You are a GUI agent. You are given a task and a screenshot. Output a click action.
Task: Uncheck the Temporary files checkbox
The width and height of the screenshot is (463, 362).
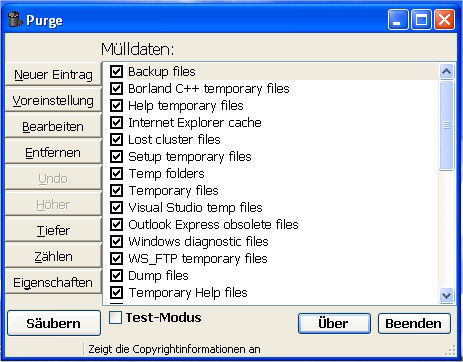[116, 190]
